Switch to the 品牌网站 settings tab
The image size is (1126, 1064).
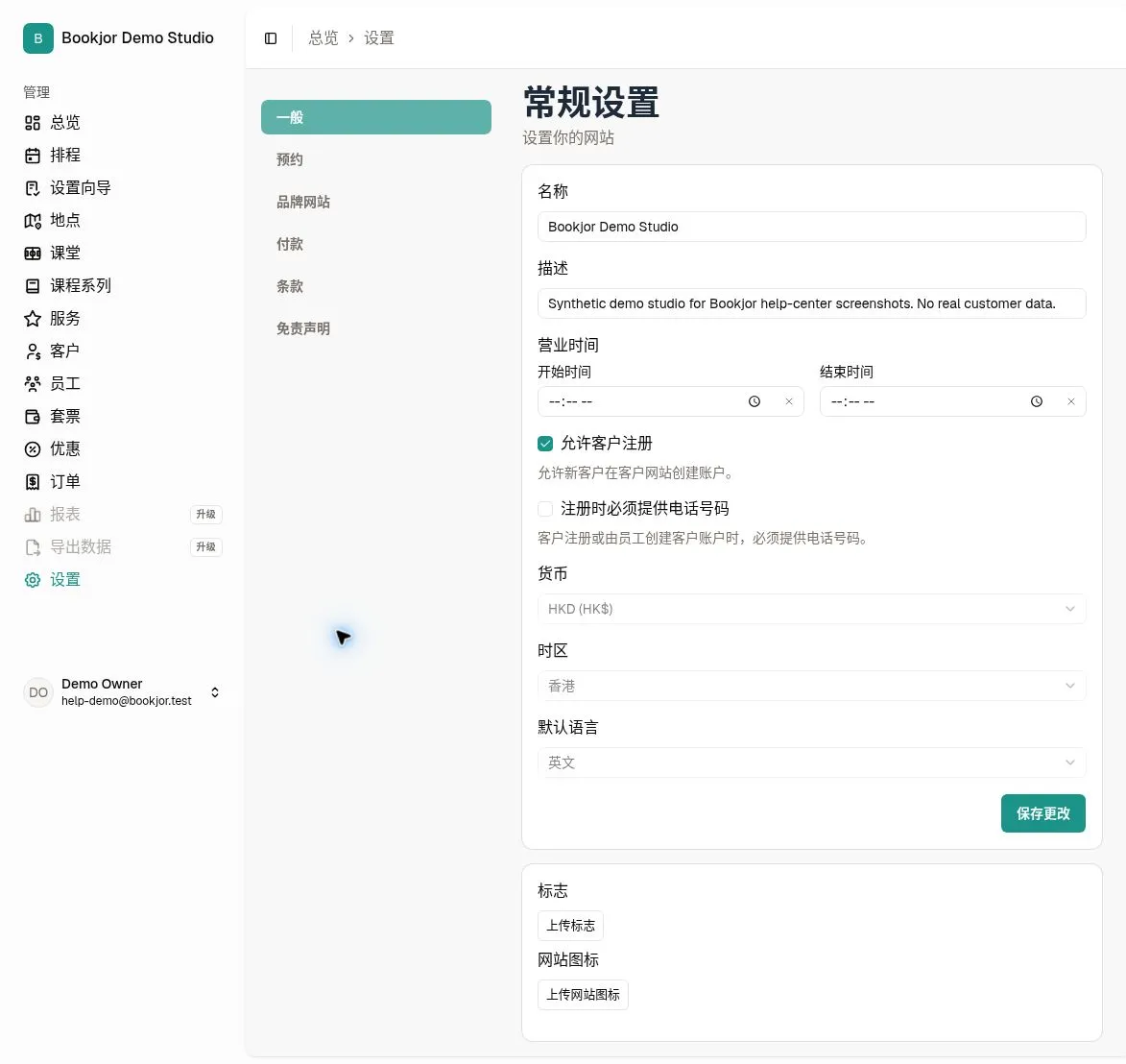tap(375, 202)
